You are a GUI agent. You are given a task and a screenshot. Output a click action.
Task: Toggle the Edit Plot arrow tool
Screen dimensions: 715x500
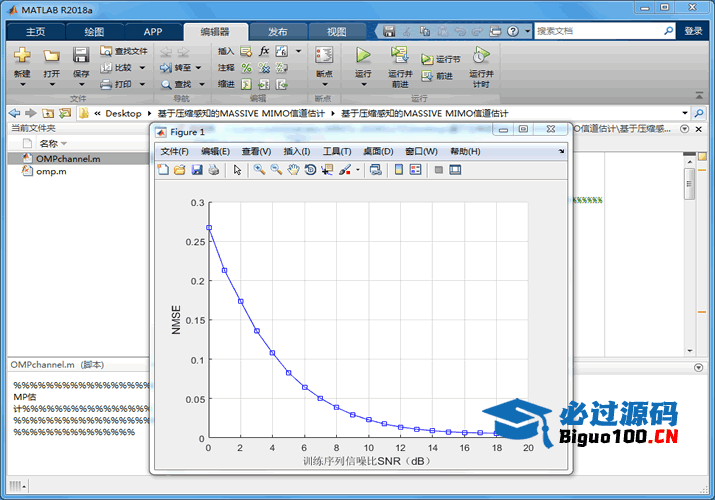pos(238,170)
